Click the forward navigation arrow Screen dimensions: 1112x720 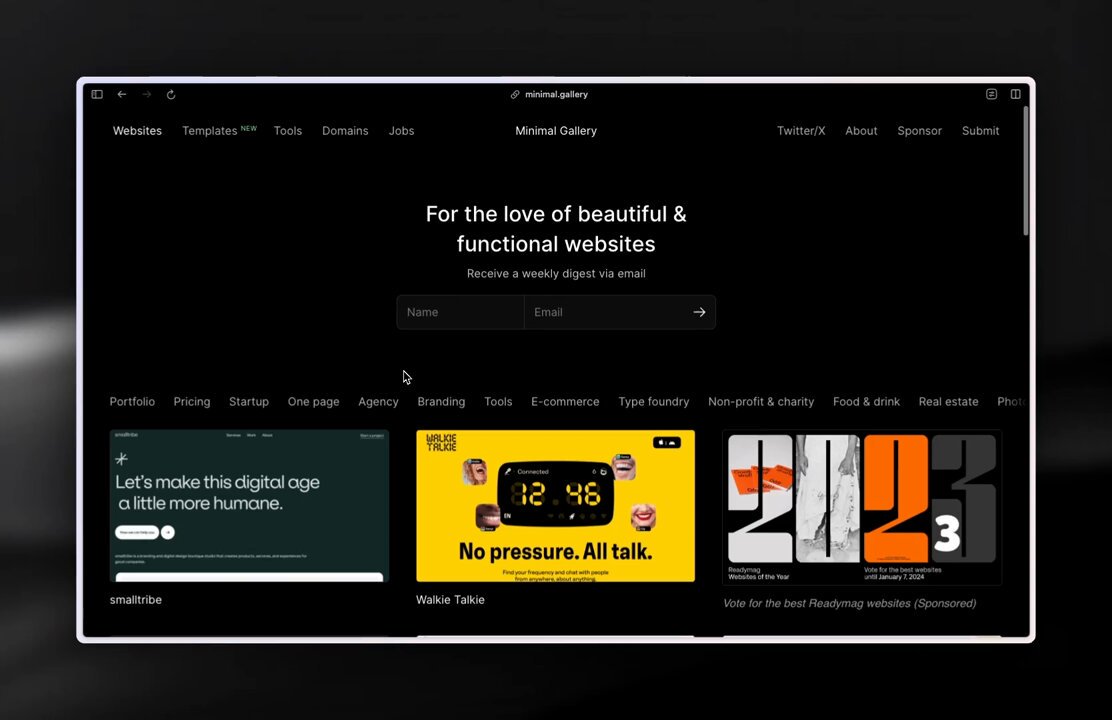pyautogui.click(x=147, y=94)
